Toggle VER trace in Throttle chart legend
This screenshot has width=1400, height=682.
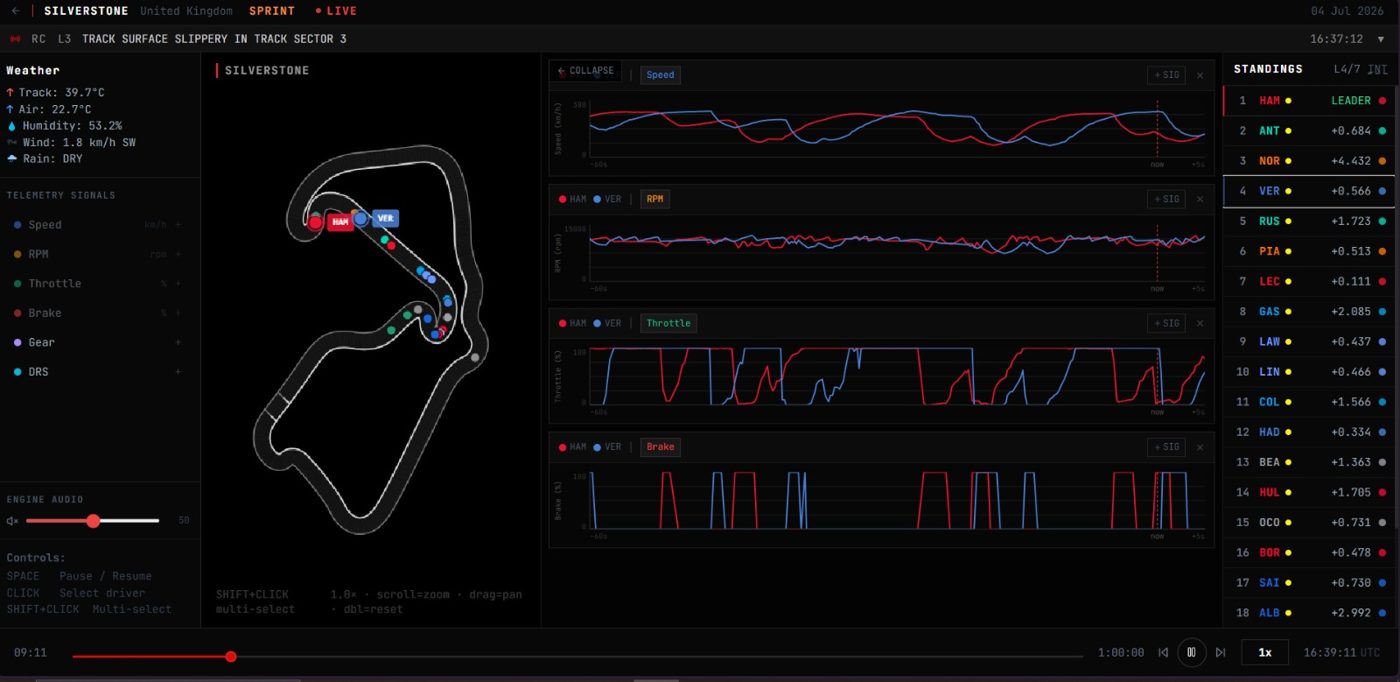607,323
